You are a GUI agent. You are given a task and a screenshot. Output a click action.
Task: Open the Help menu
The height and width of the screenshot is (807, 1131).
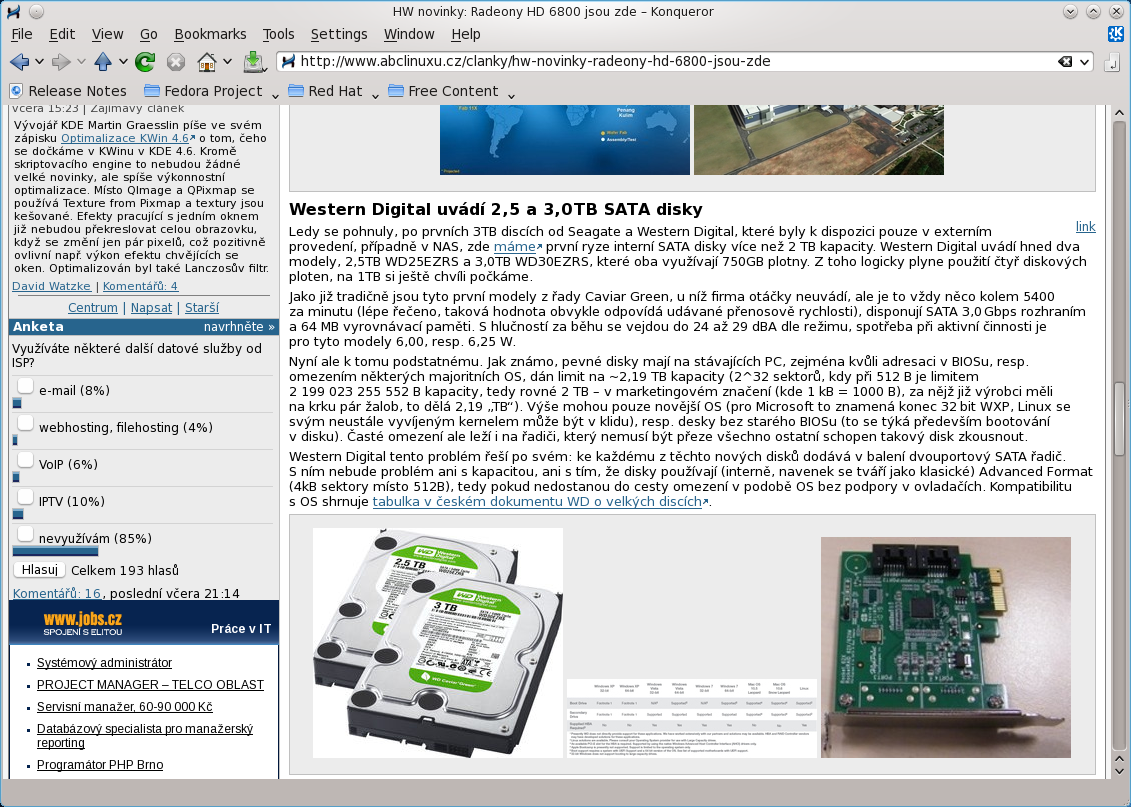466,34
